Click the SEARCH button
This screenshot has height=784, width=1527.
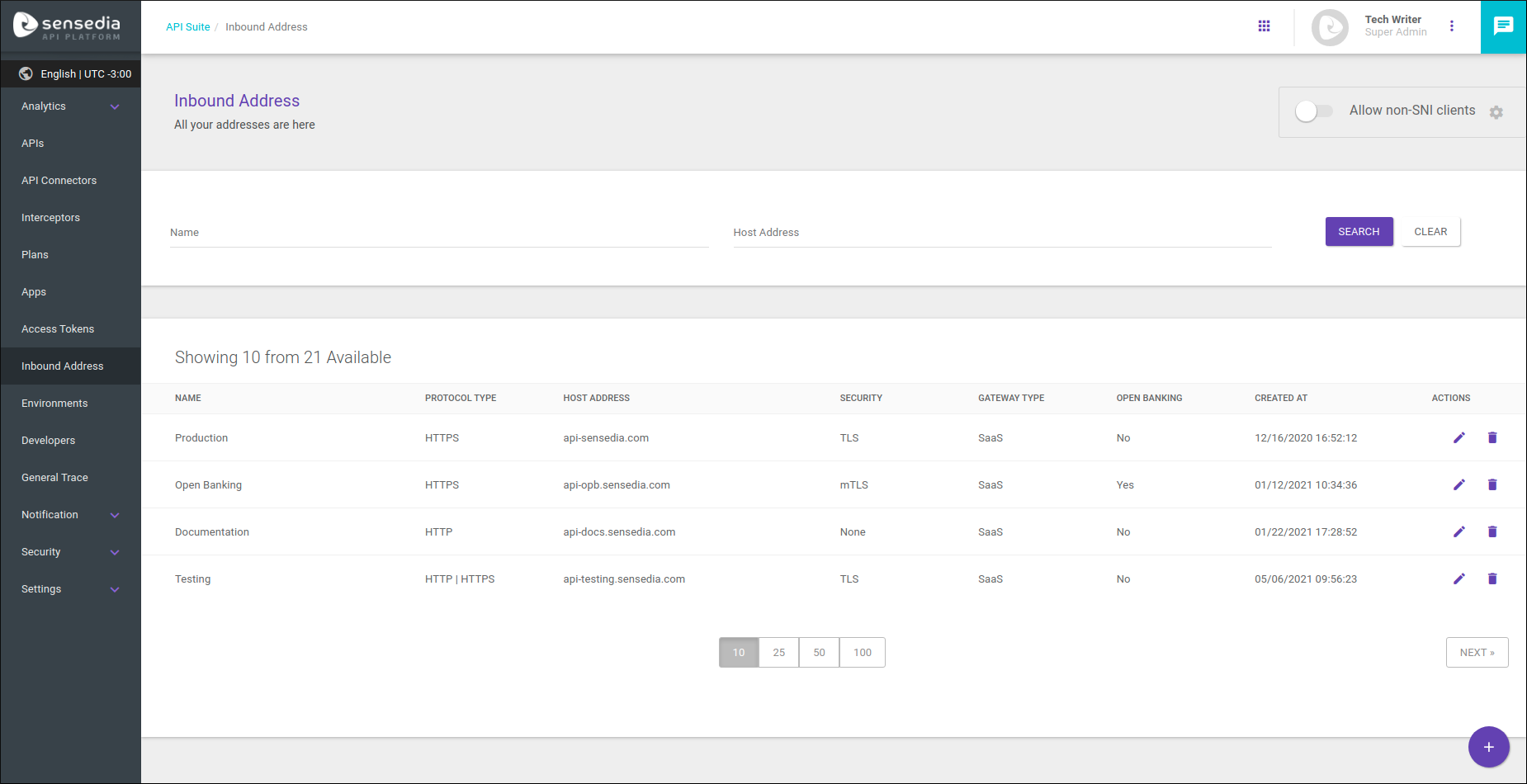tap(1359, 231)
